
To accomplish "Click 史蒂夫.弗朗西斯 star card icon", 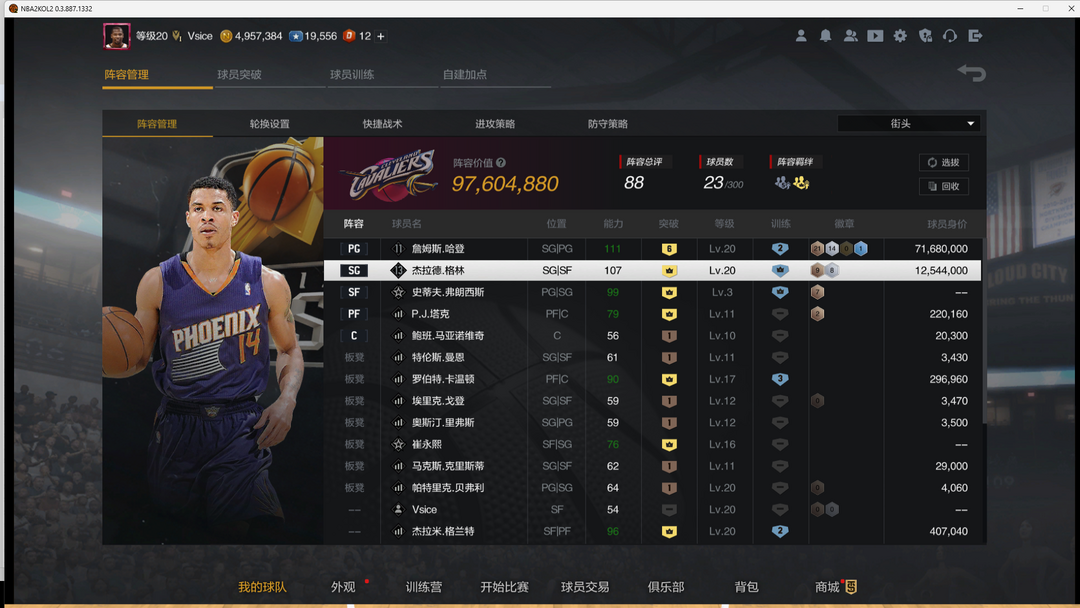I will [x=398, y=292].
